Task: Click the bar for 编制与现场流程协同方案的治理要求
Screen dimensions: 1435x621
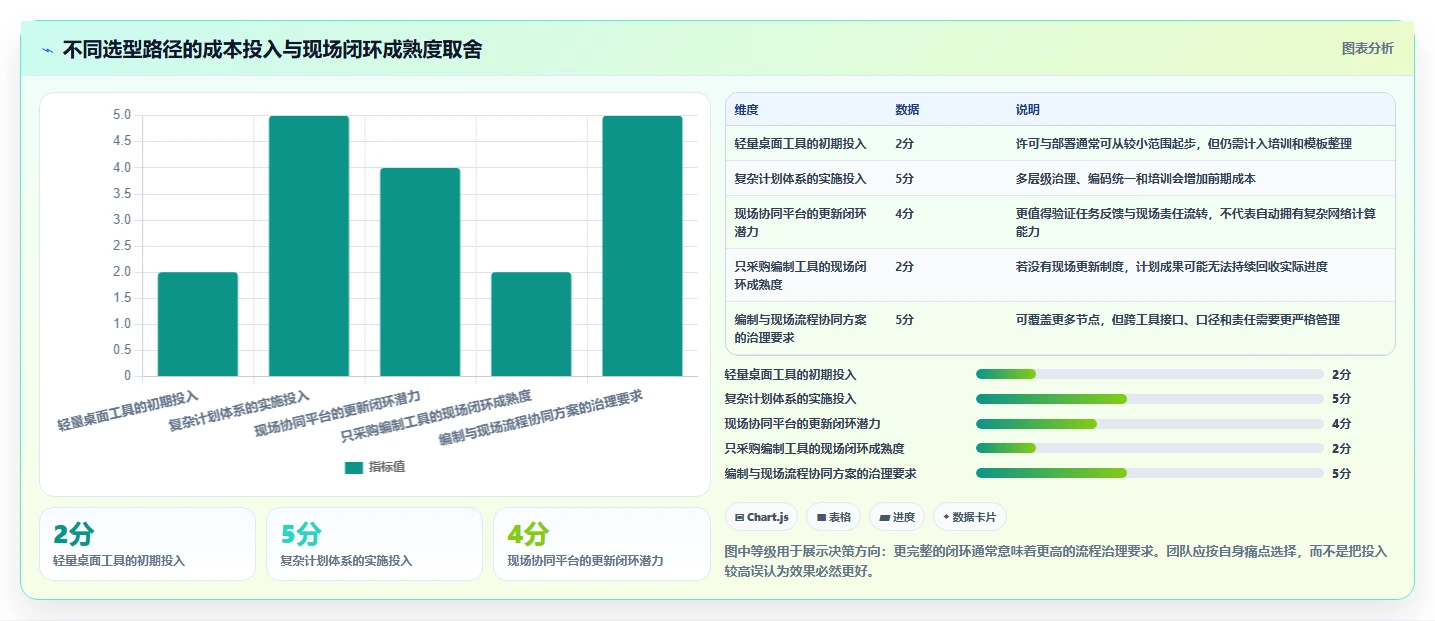Action: pyautogui.click(x=642, y=246)
